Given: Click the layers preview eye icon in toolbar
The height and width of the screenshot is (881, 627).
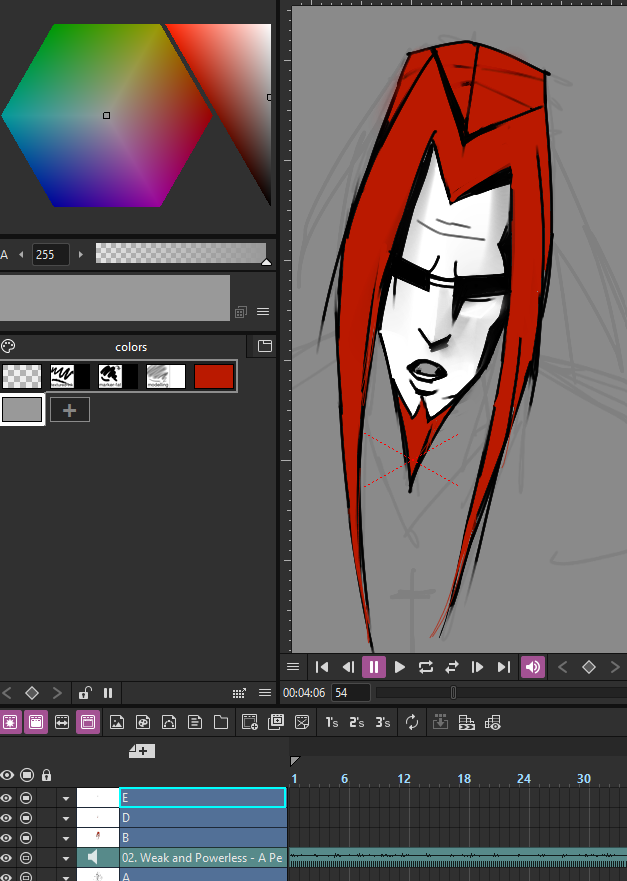Looking at the screenshot, I should (493, 723).
